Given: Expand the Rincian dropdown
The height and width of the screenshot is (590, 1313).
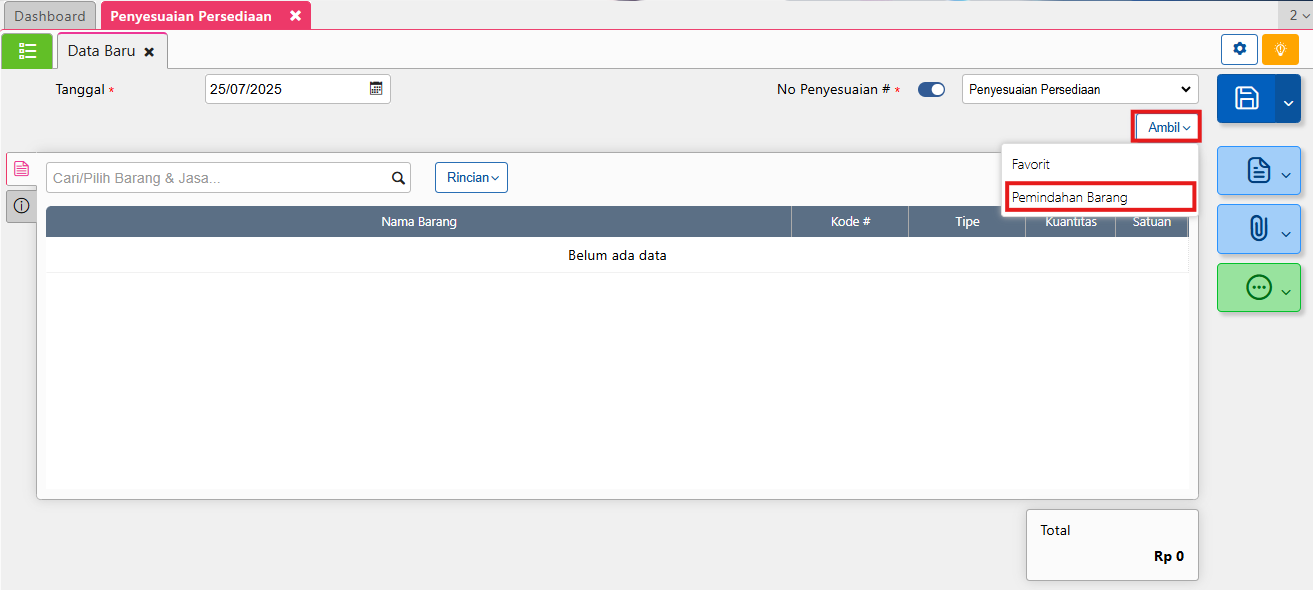Looking at the screenshot, I should point(471,178).
